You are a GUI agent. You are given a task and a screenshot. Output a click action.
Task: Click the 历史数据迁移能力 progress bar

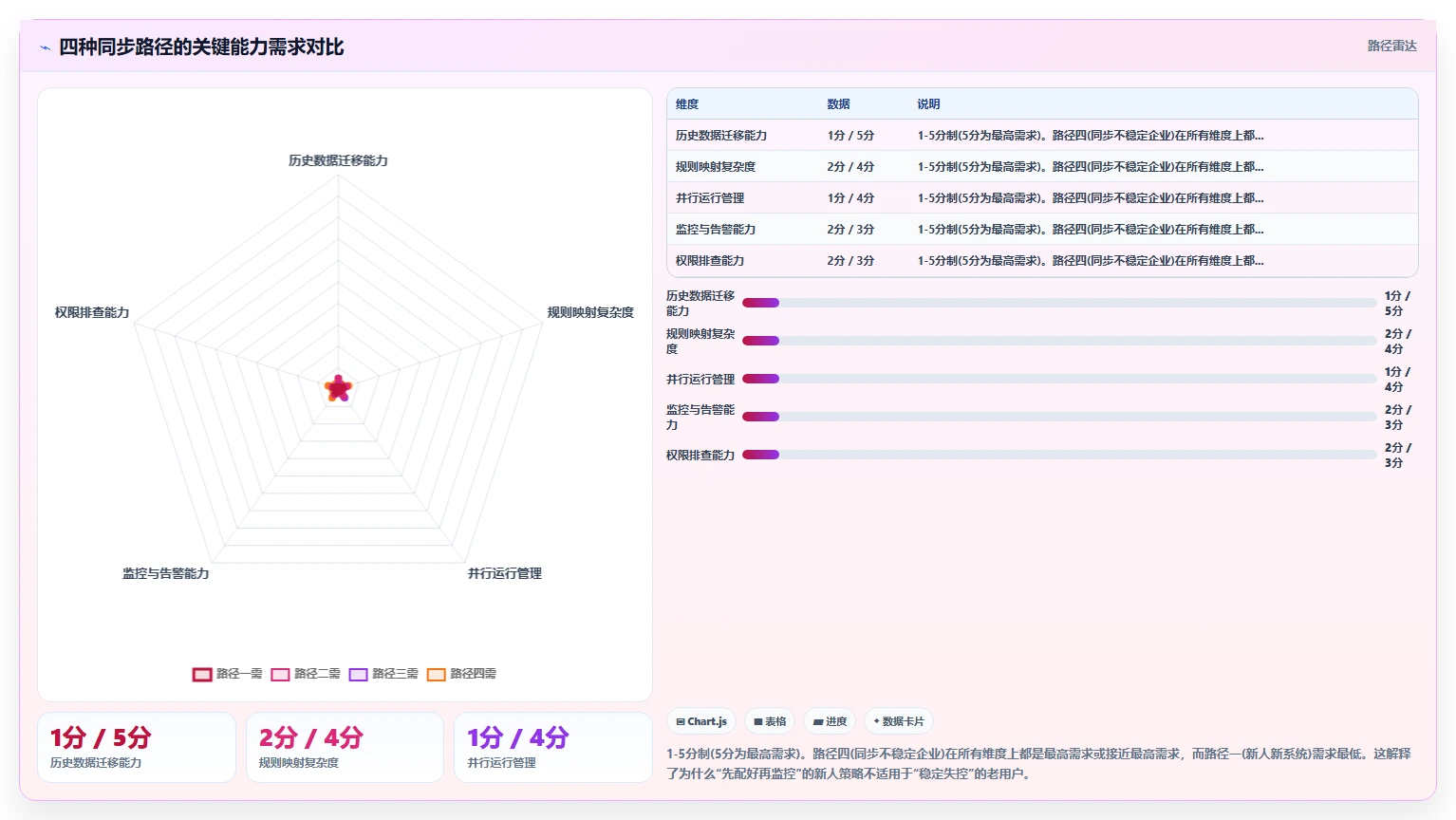pos(1059,303)
